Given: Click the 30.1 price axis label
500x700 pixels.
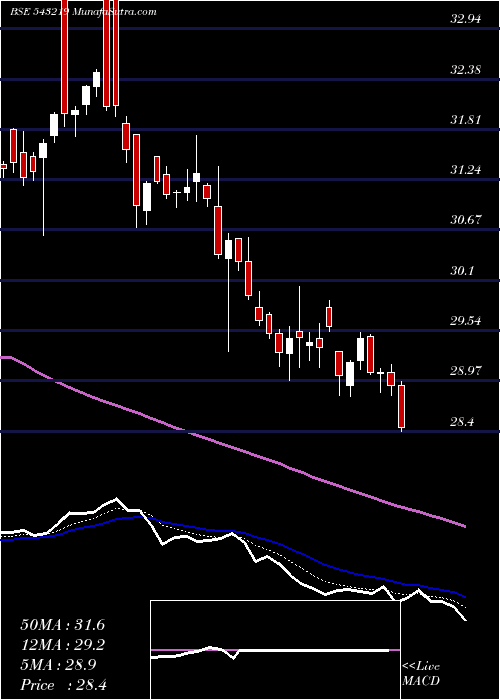Looking at the screenshot, I should coord(462,271).
